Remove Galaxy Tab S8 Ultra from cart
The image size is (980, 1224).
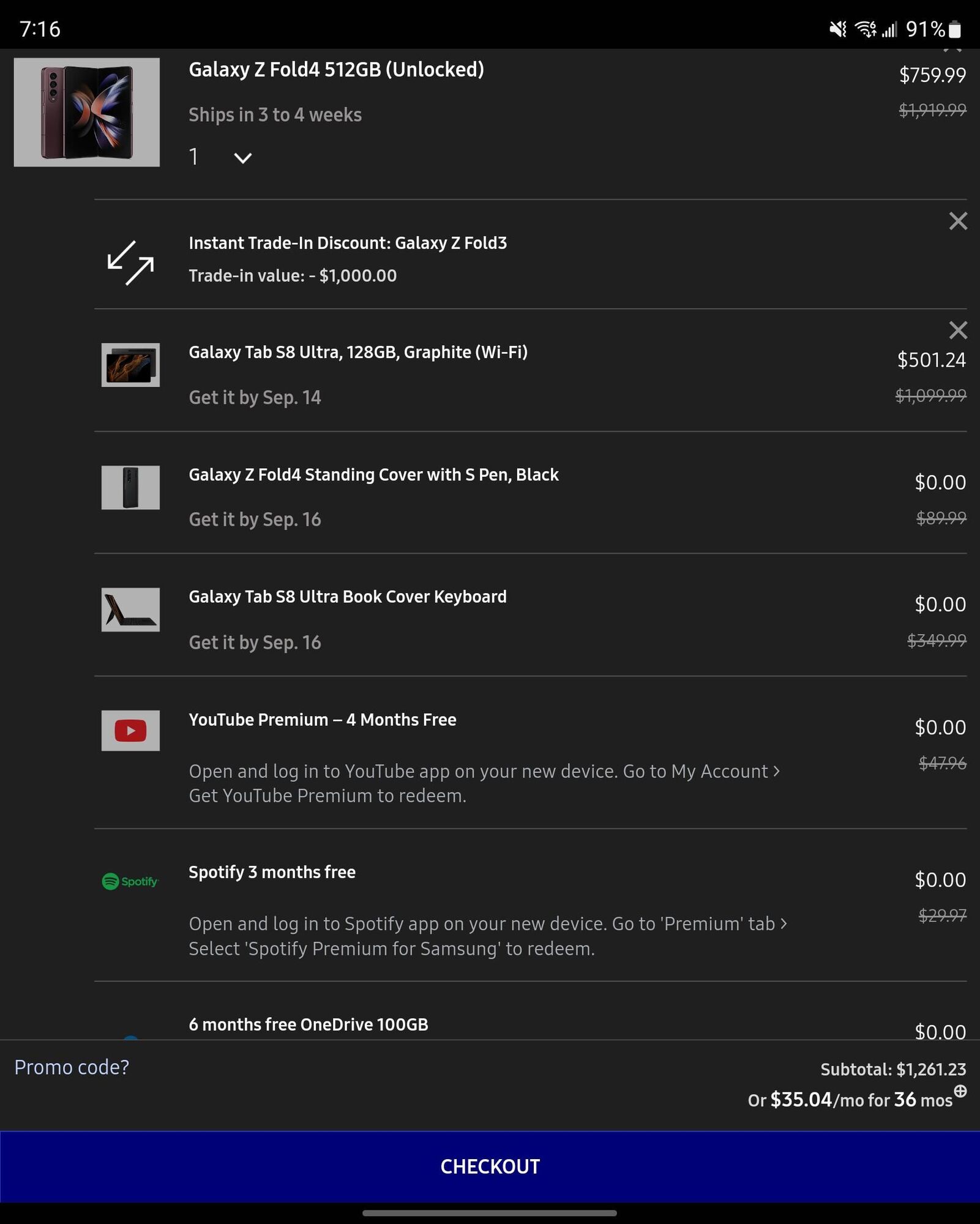958,330
